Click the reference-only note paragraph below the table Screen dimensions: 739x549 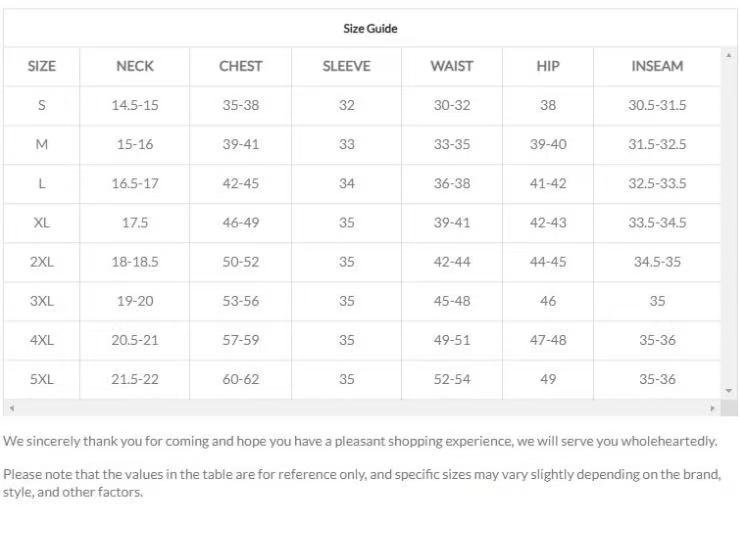[x=360, y=483]
